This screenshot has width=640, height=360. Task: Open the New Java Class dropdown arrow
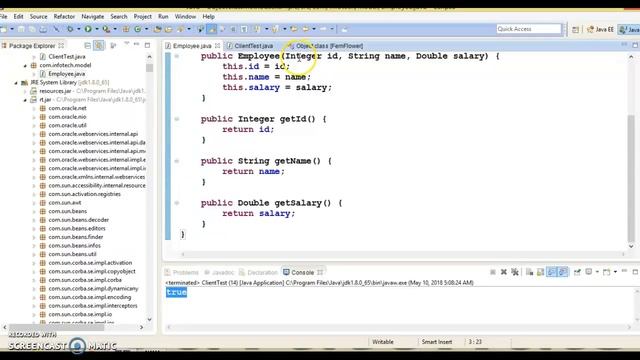tap(147, 29)
